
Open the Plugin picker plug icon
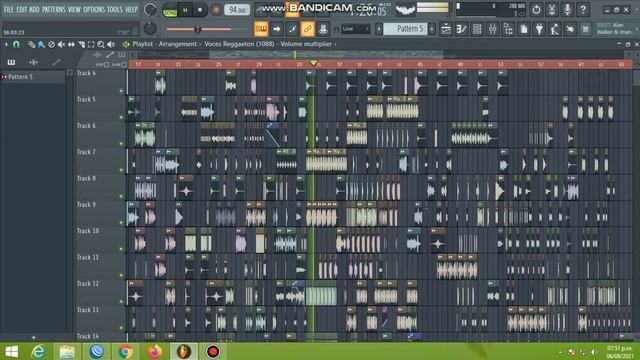pyautogui.click(x=539, y=29)
